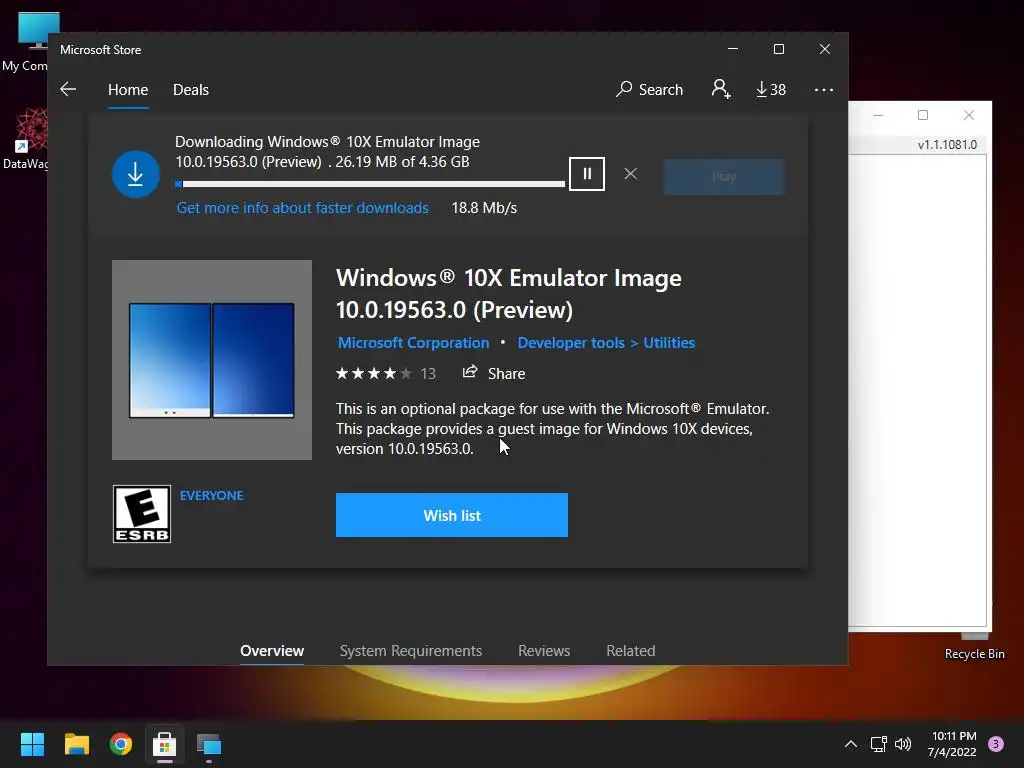
Task: Click the 'v1.1.1081.0' version text
Action: point(947,144)
